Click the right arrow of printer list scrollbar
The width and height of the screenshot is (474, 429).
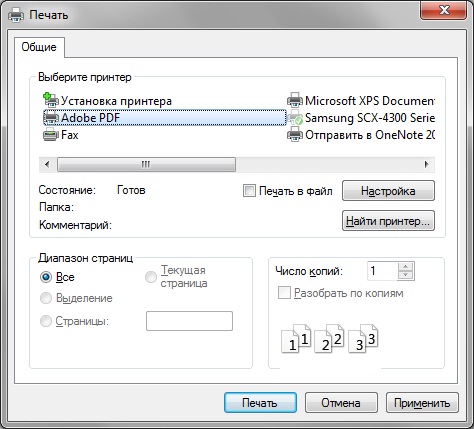[426, 164]
